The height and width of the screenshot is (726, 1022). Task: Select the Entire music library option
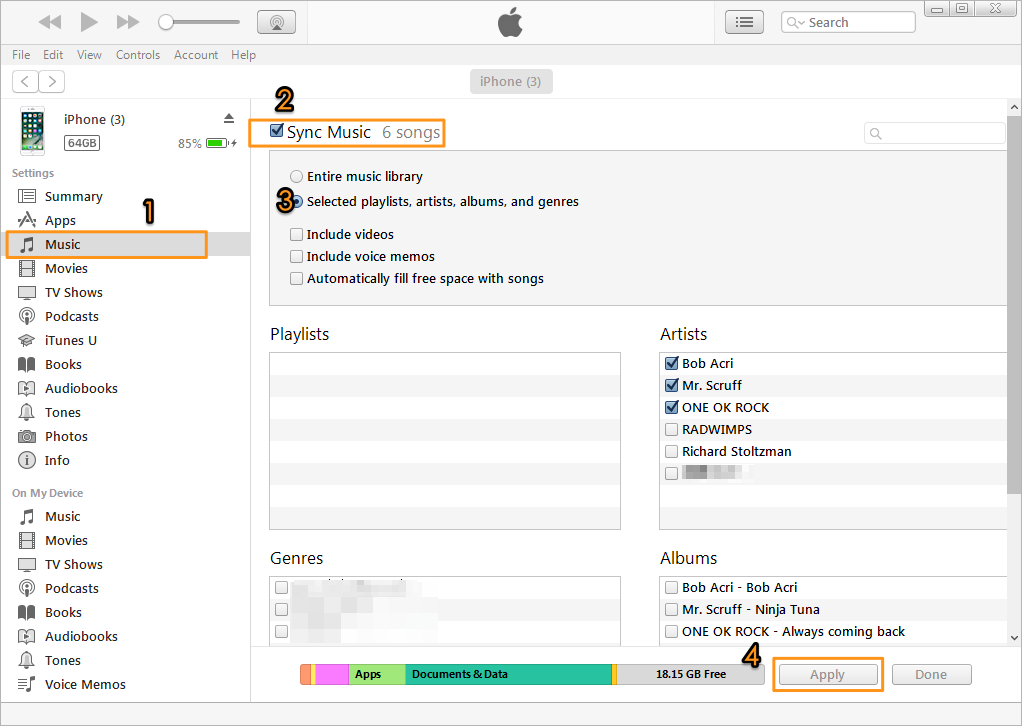pos(297,177)
